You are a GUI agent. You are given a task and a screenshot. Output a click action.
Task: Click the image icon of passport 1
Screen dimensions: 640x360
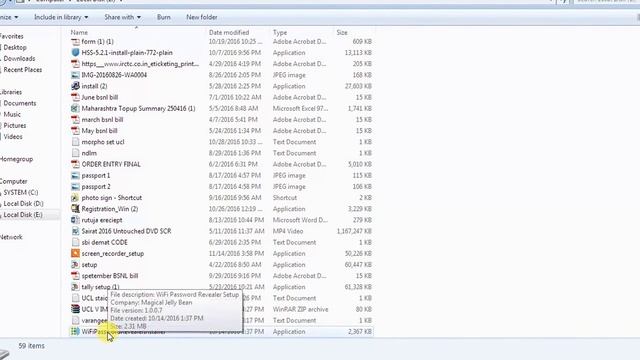pos(75,176)
